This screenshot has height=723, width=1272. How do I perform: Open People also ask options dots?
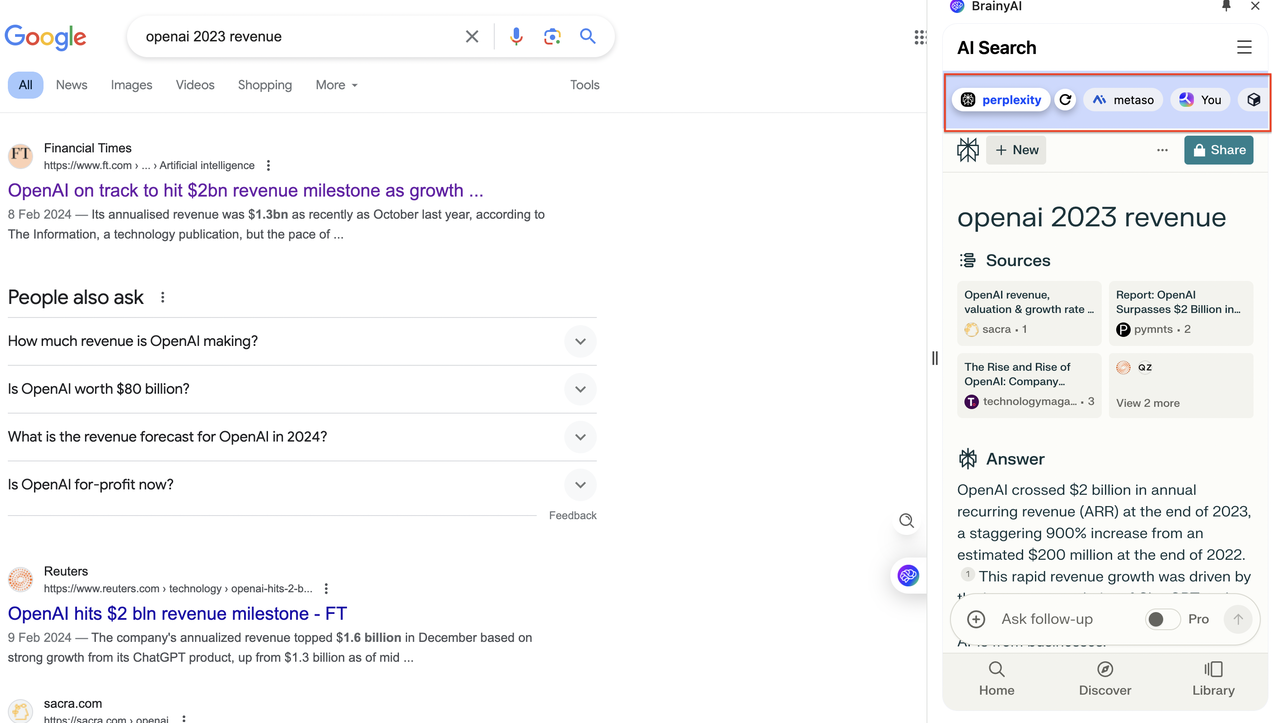[x=163, y=298]
